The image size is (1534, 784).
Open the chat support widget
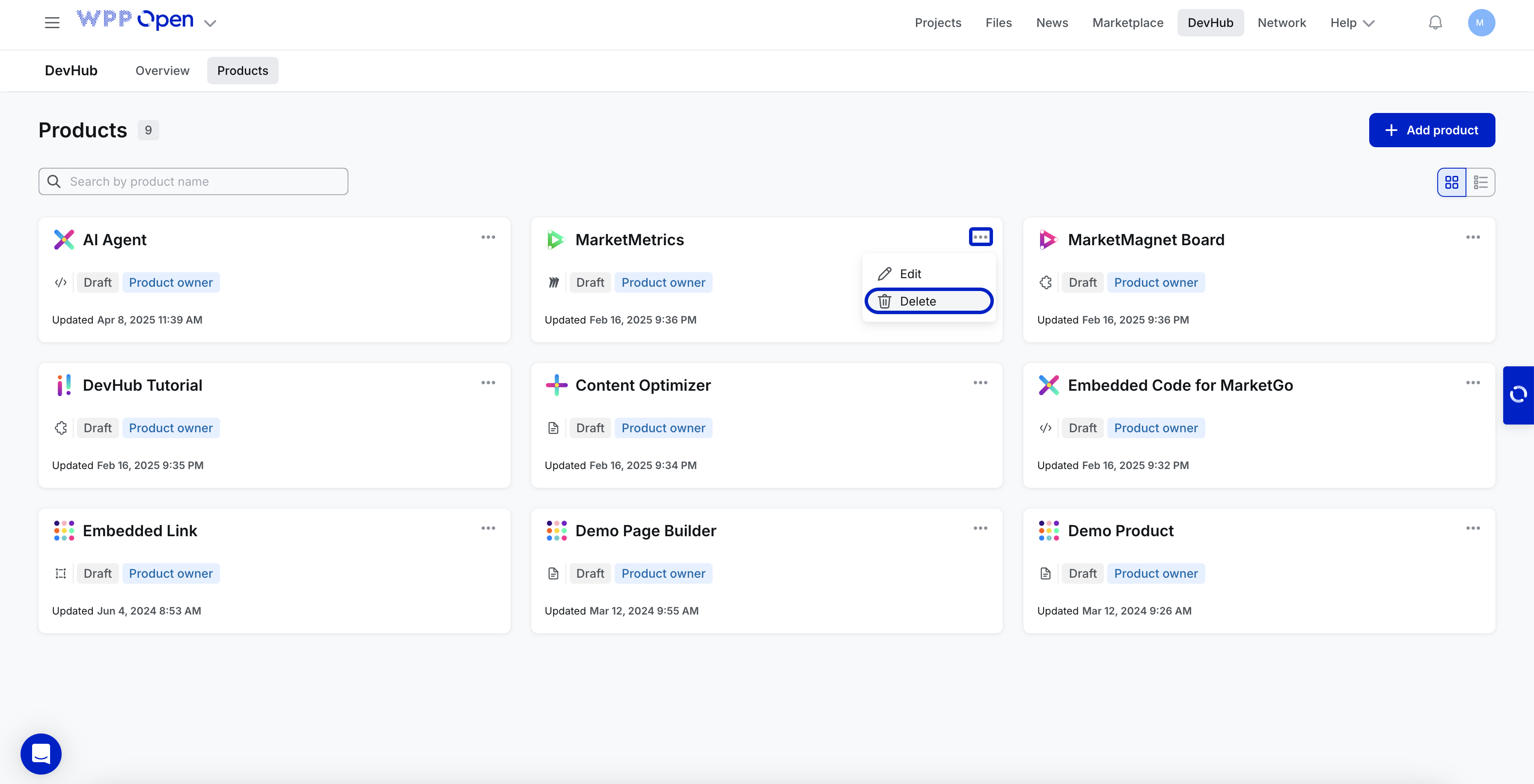41,753
